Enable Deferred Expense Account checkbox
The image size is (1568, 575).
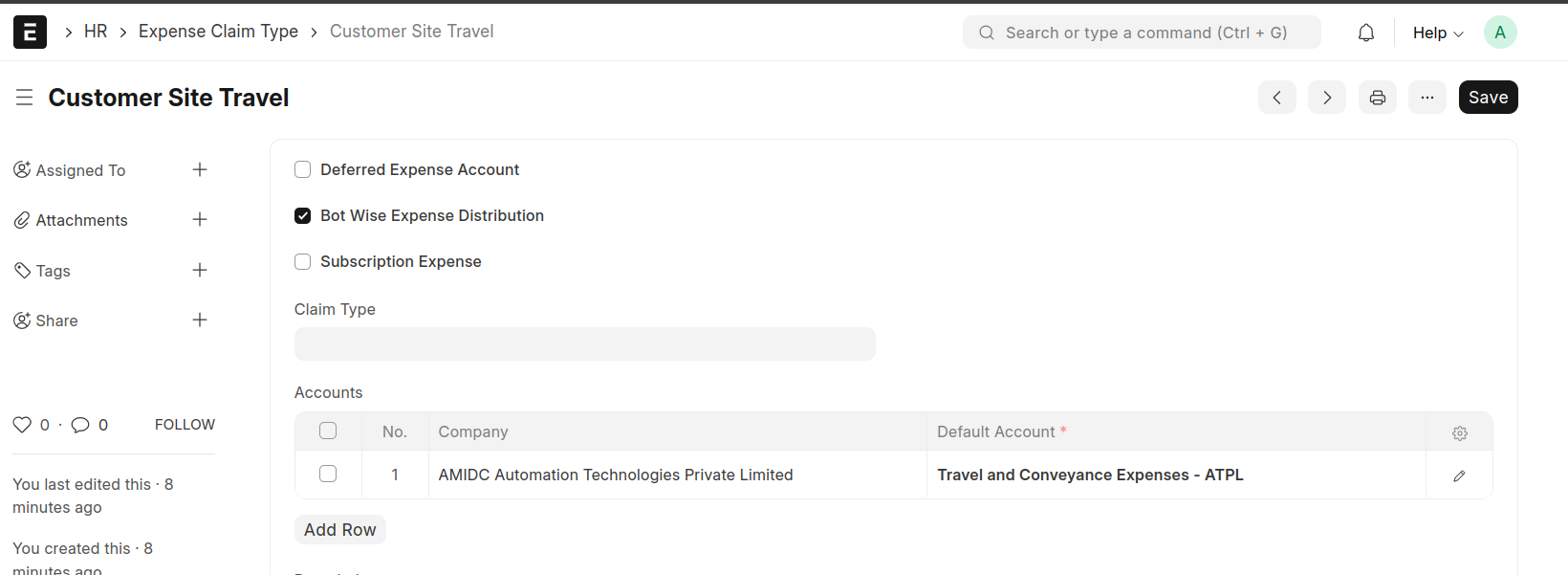(303, 170)
